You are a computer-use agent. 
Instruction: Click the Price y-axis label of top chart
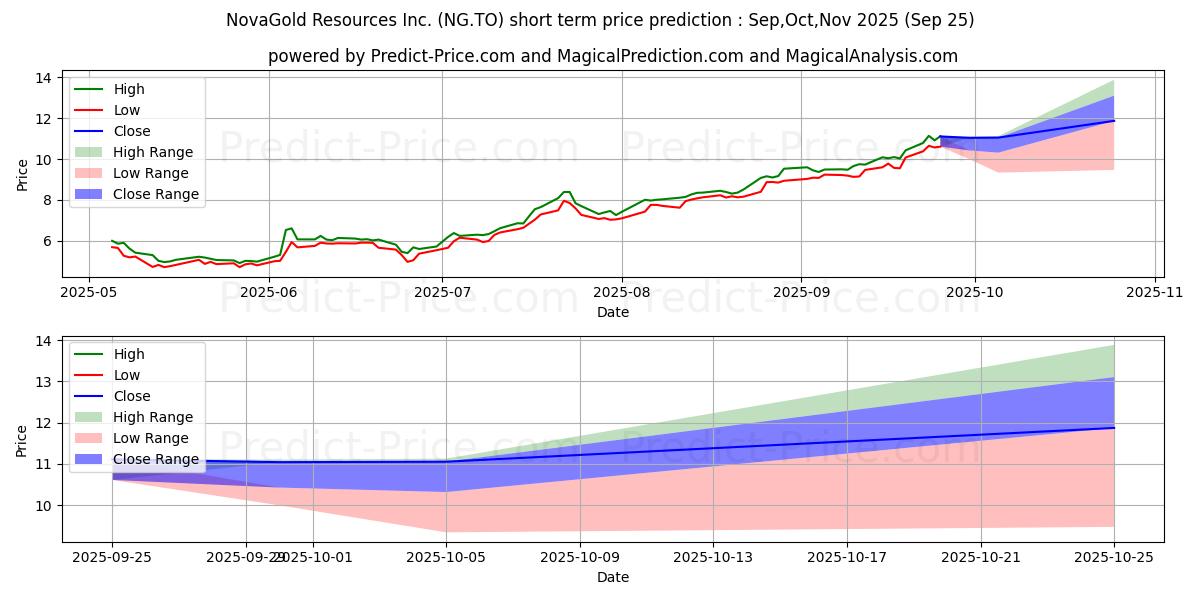(22, 174)
